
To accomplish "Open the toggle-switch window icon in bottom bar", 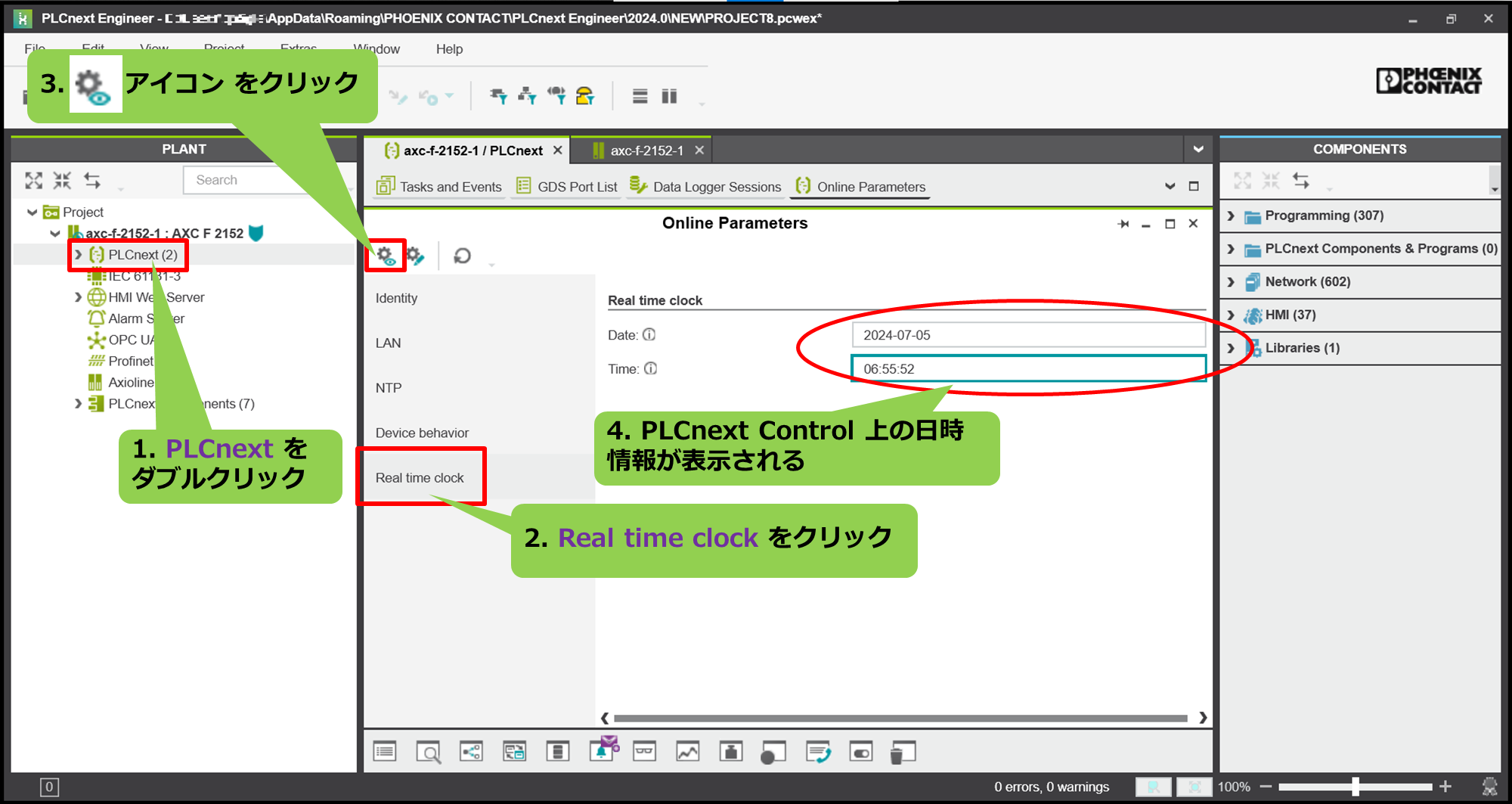I will 861,752.
